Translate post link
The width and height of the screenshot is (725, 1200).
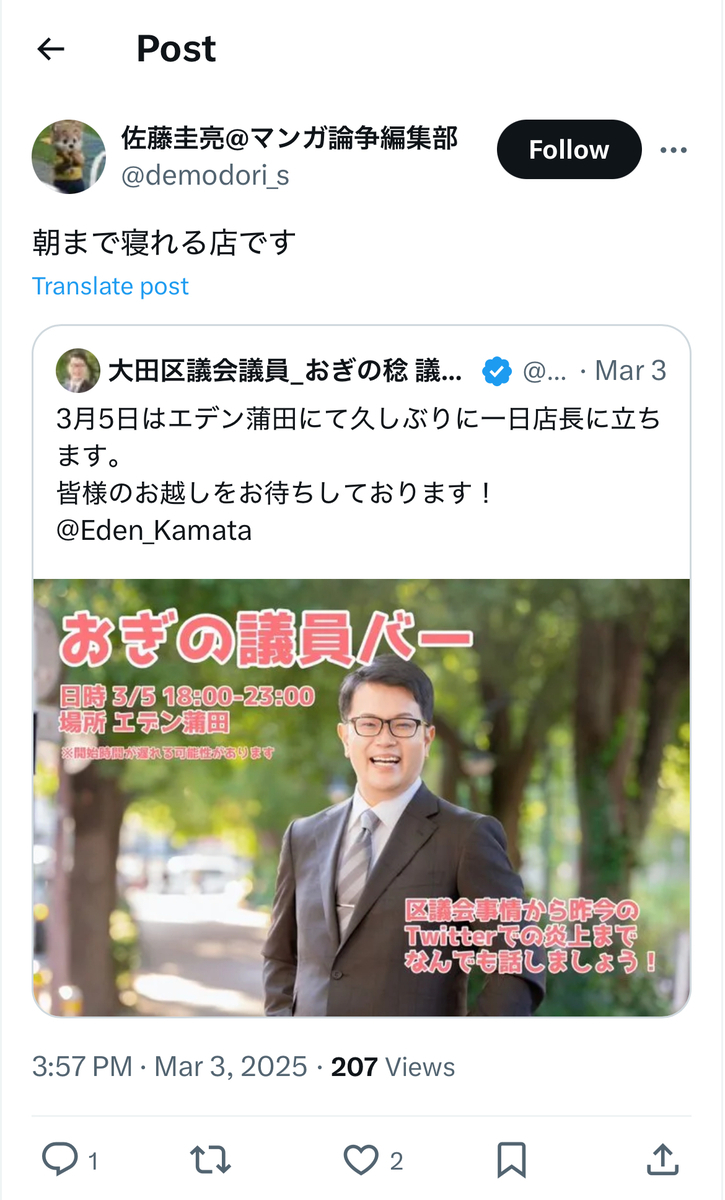[110, 286]
